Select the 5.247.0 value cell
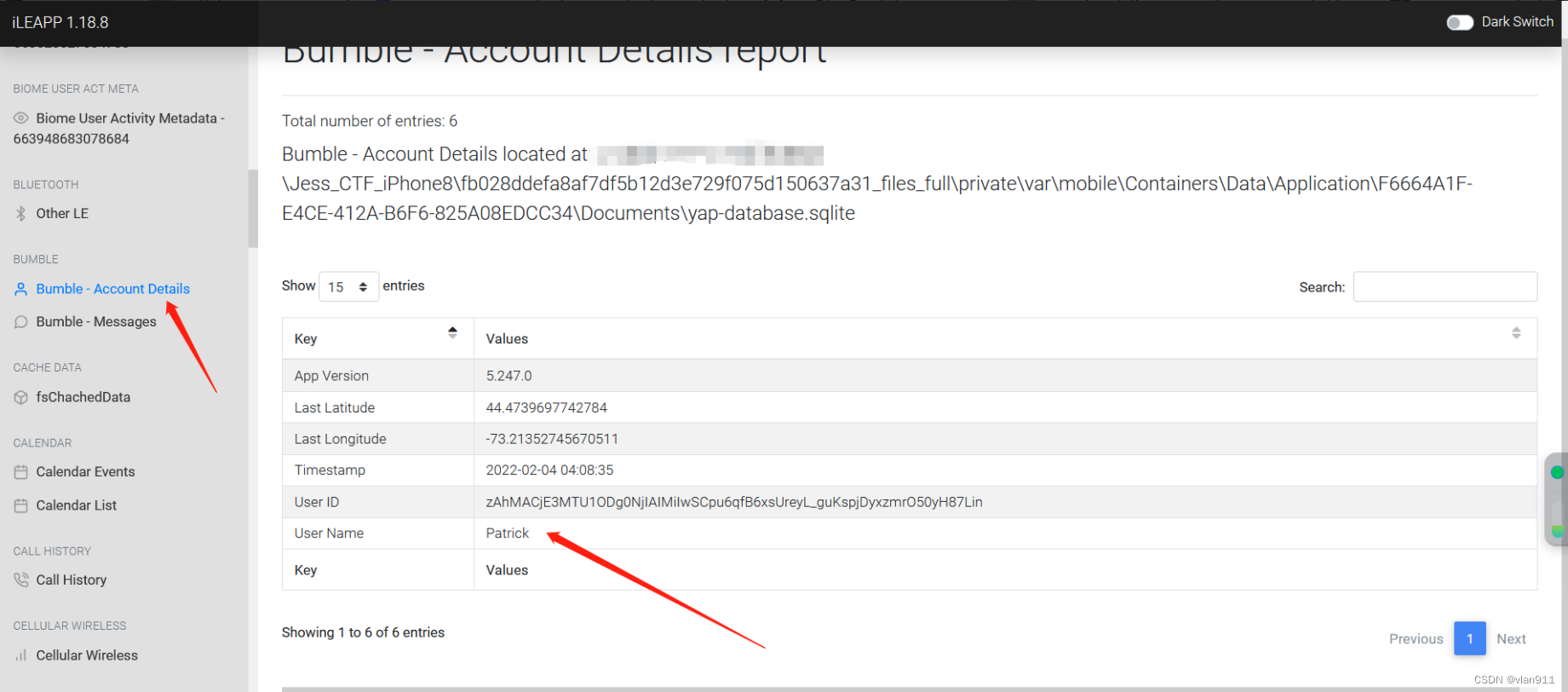1568x692 pixels. click(1005, 376)
